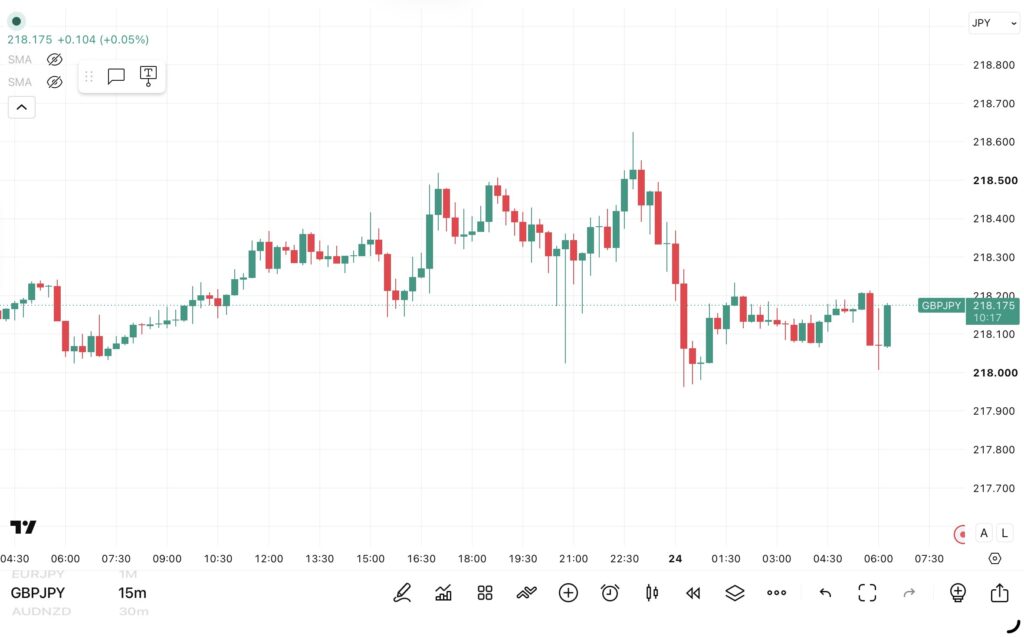
Task: Open the 15m timeframe selector
Action: click(132, 593)
